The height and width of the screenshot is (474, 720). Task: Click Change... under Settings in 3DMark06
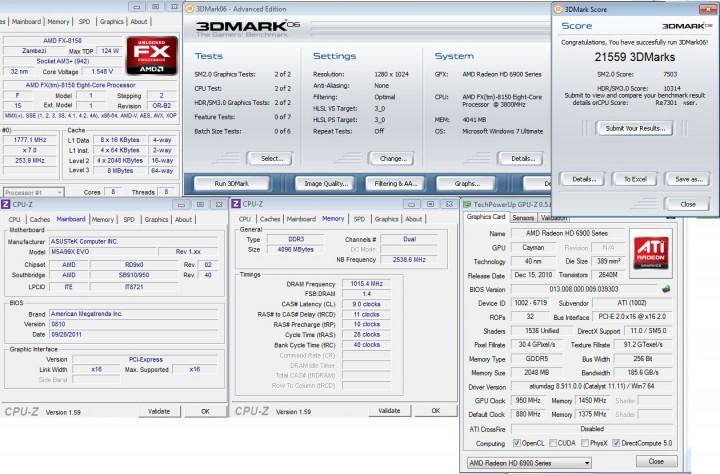(393, 158)
